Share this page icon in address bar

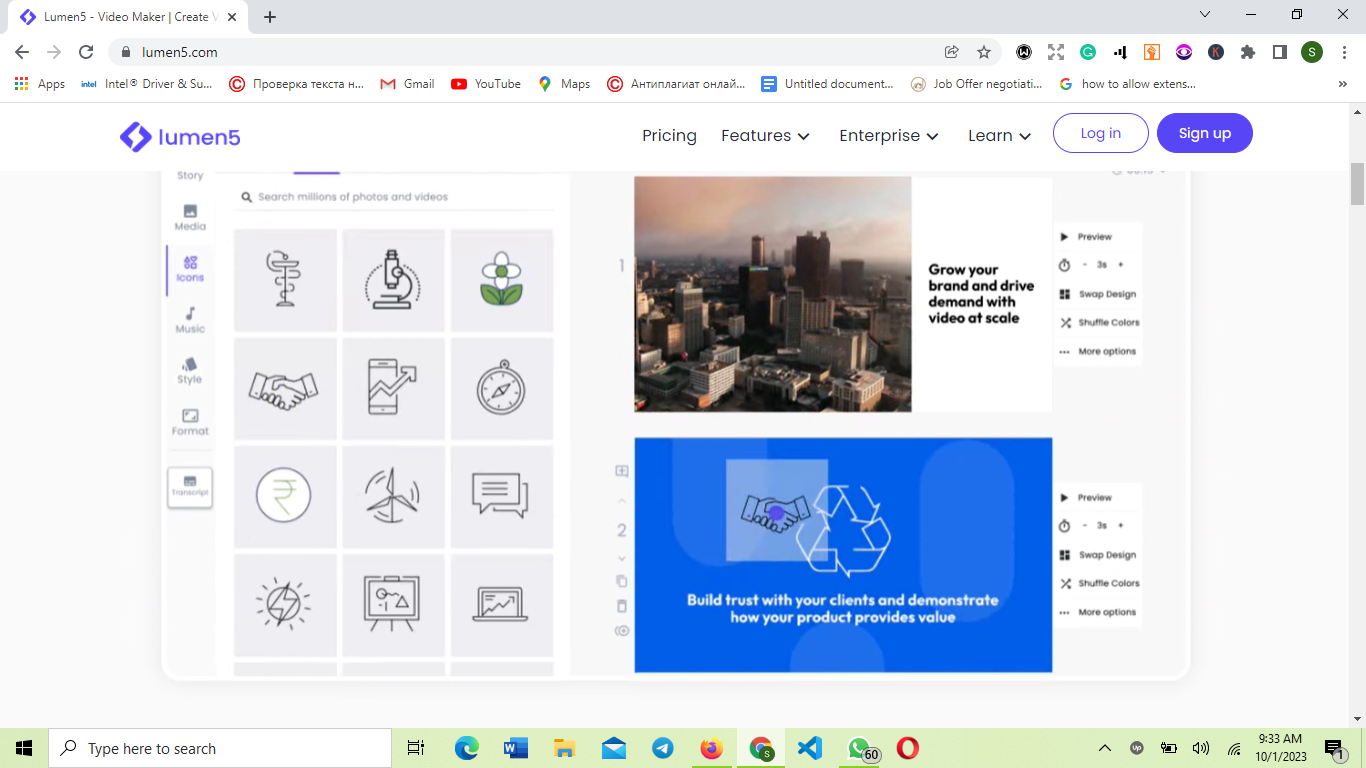[952, 52]
